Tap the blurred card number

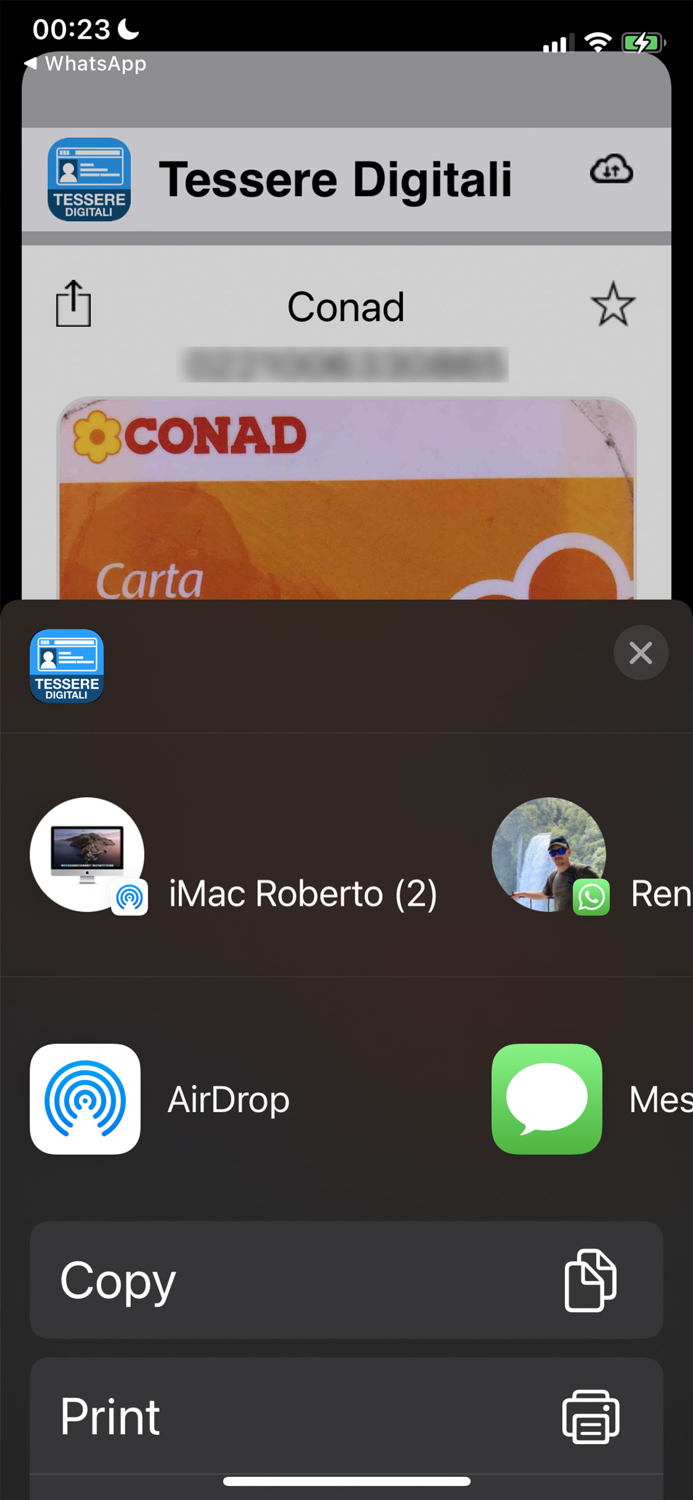point(346,365)
